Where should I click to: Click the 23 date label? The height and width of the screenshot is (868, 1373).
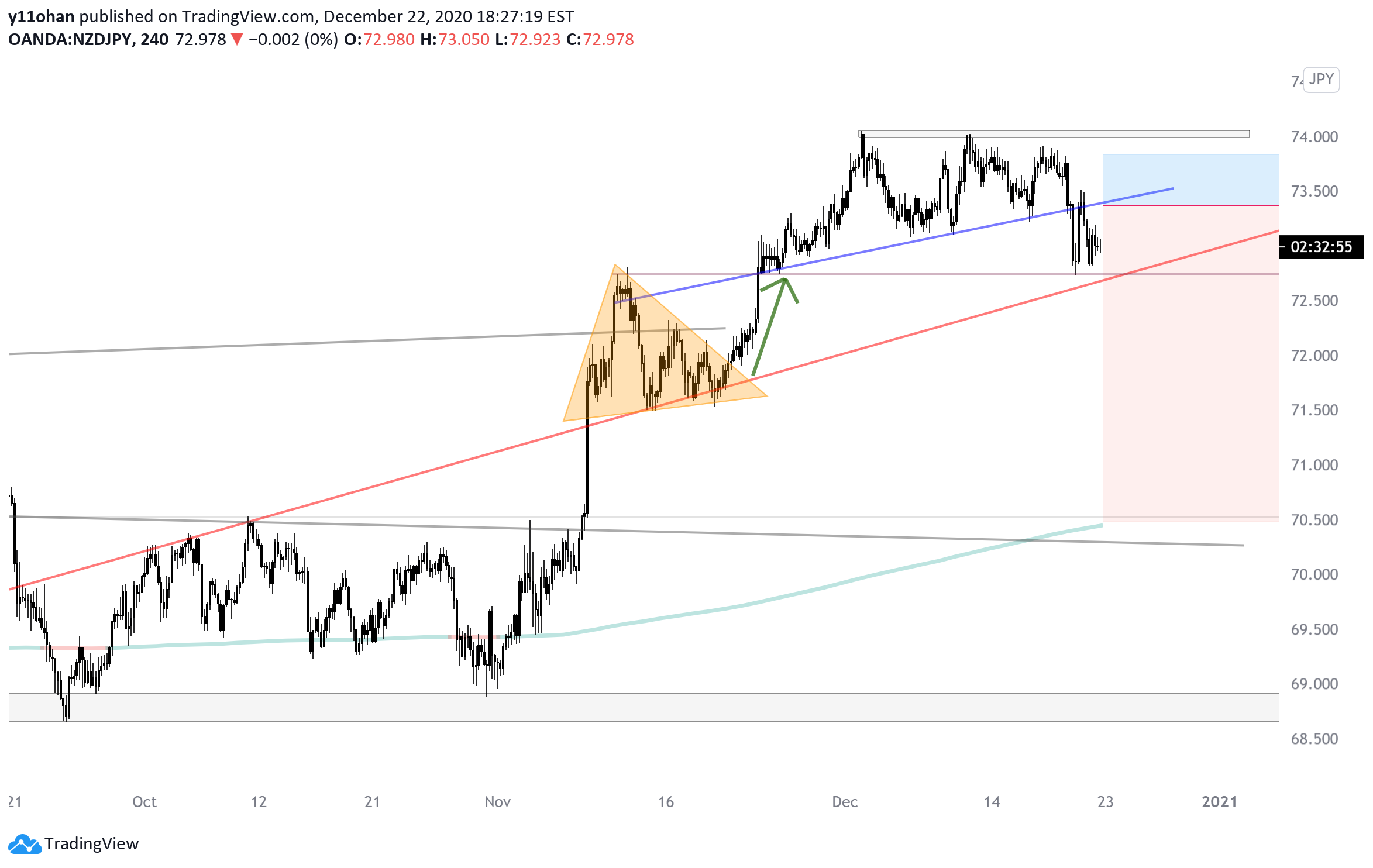click(x=1106, y=802)
